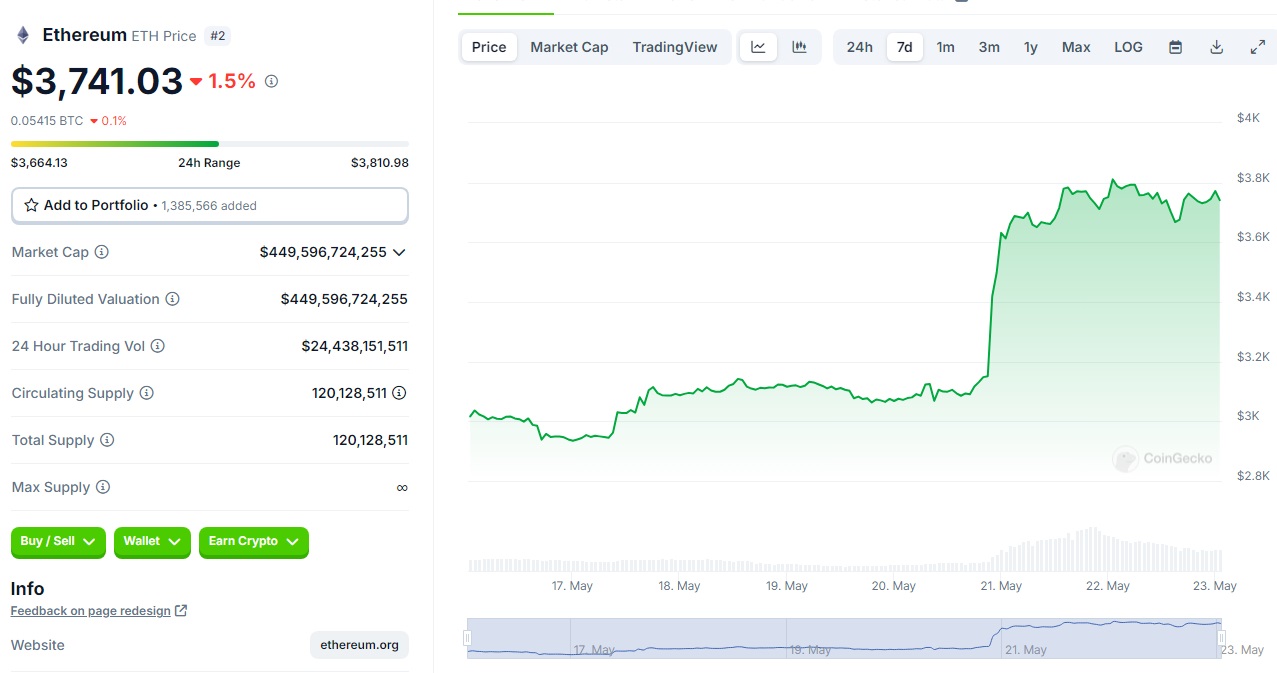Click the 21. May label on the main chart axis
Image resolution: width=1277 pixels, height=673 pixels.
click(x=1000, y=586)
